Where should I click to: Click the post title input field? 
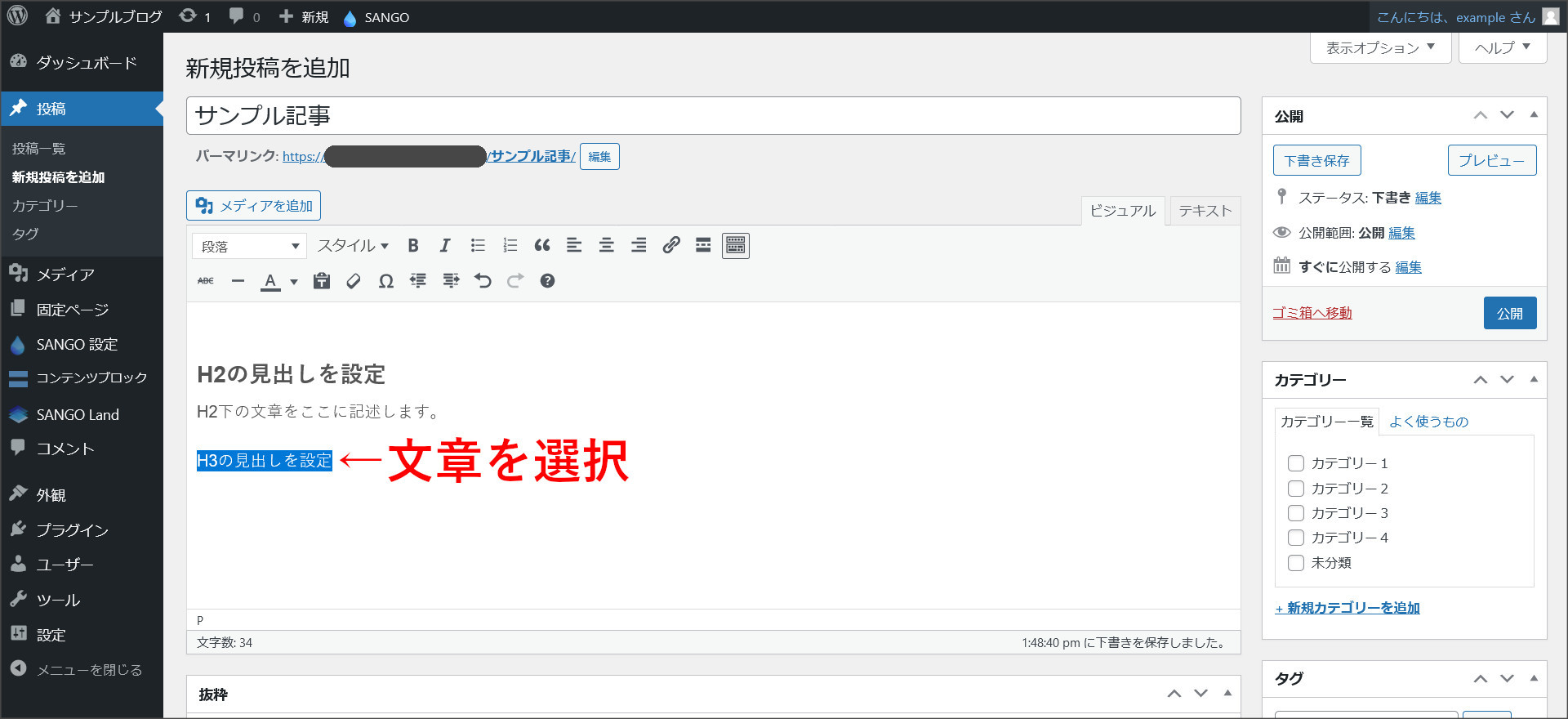pyautogui.click(x=713, y=116)
